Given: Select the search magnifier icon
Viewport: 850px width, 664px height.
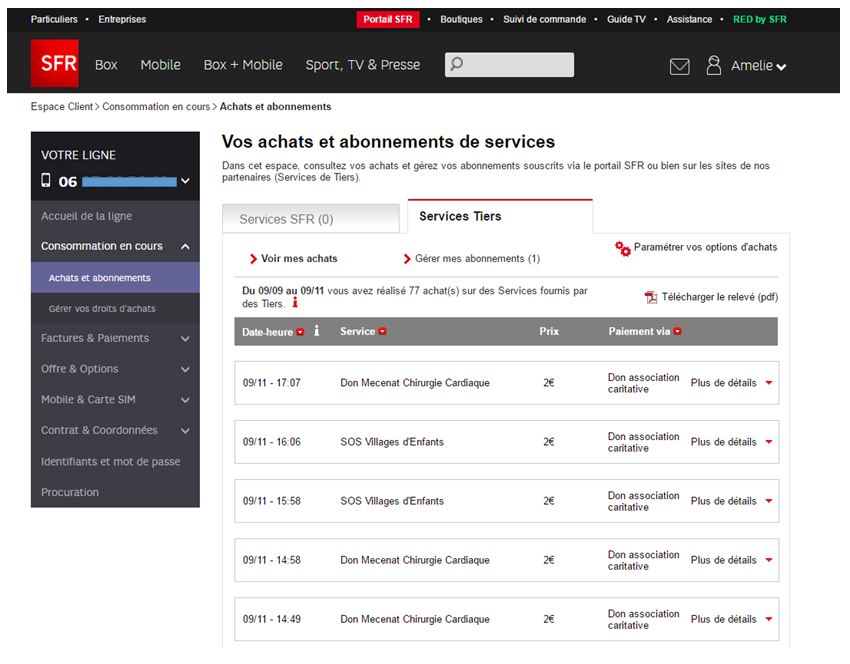Looking at the screenshot, I should click(x=455, y=64).
